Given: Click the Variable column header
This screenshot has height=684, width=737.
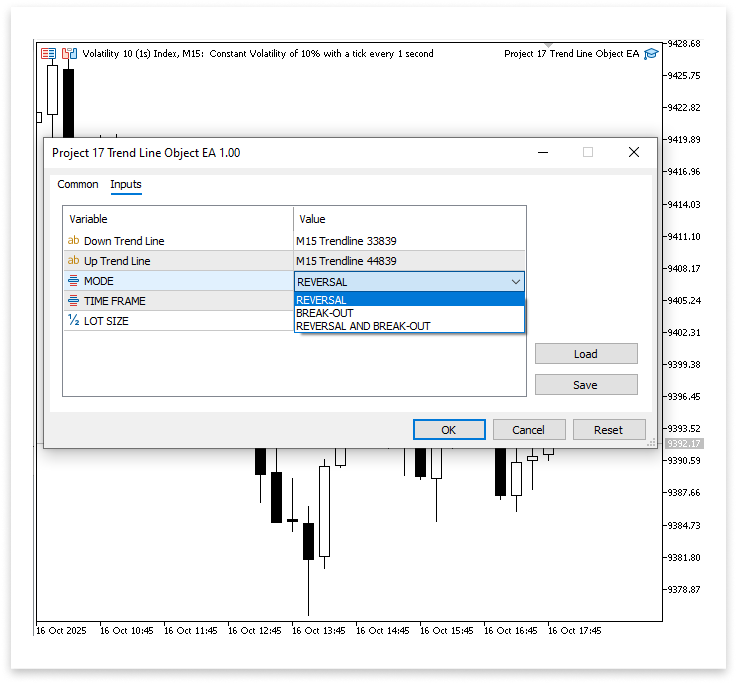Looking at the screenshot, I should 179,219.
